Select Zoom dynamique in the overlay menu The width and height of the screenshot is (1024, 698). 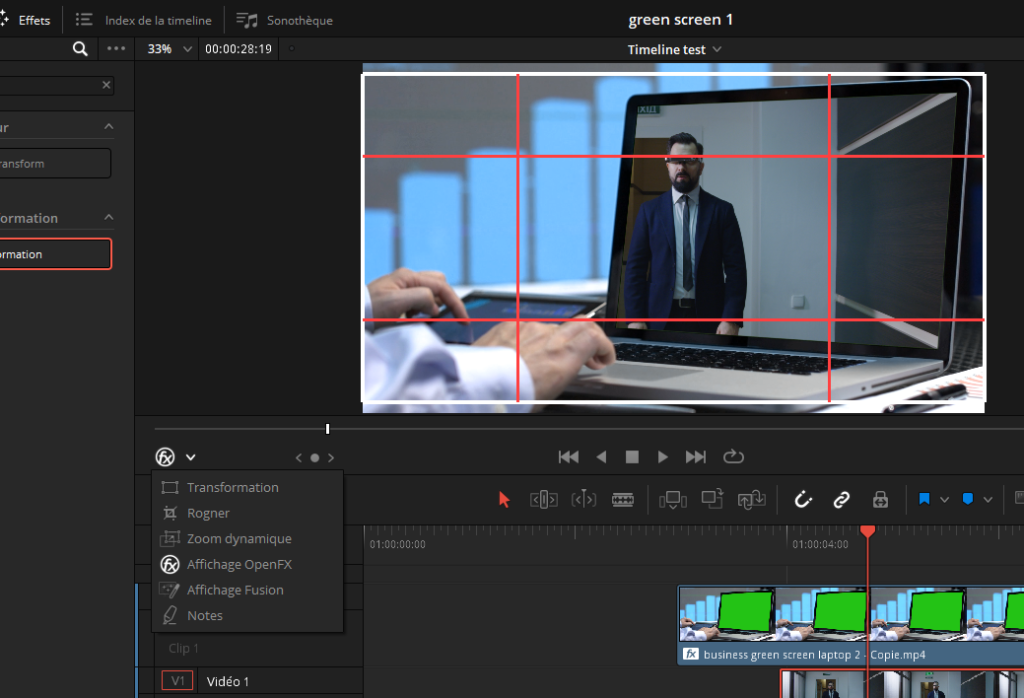238,539
